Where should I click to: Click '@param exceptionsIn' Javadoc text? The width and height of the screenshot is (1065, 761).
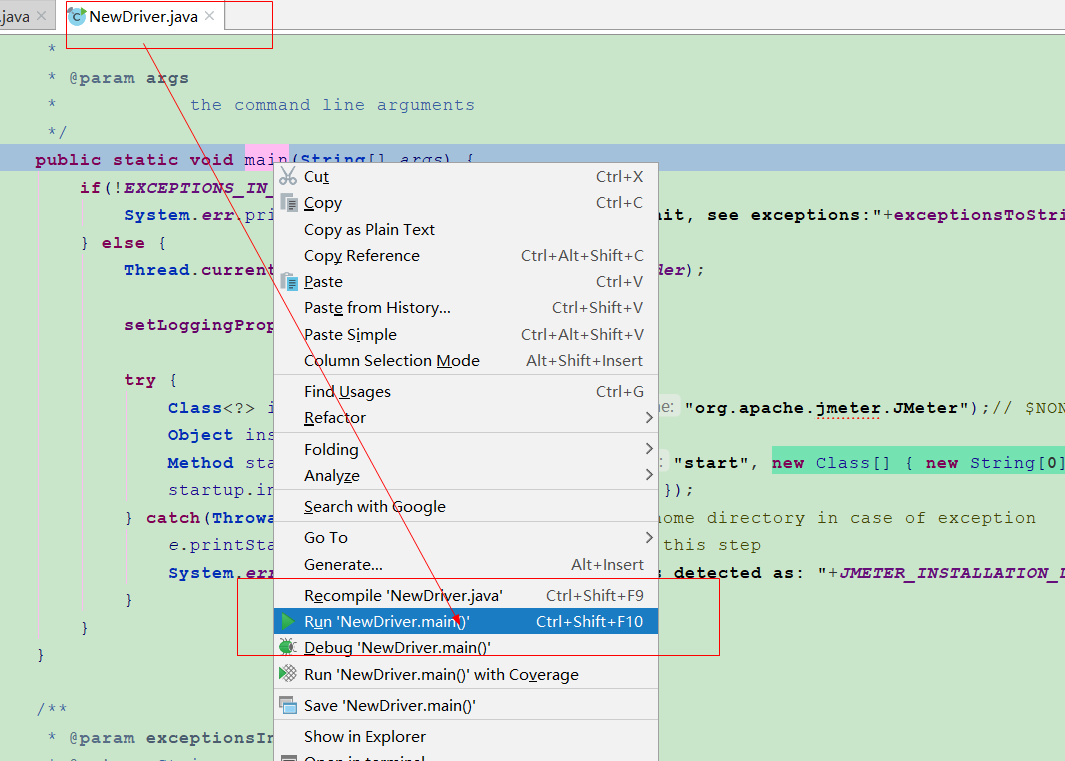[172, 738]
